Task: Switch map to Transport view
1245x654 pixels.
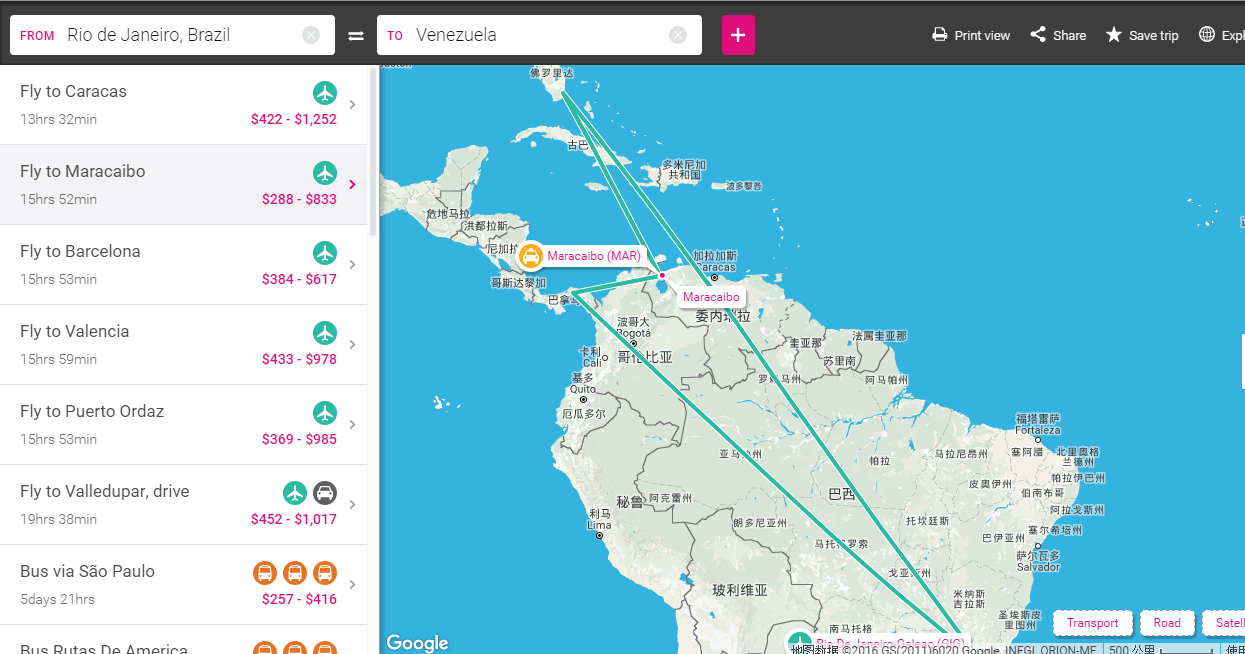Action: [x=1092, y=623]
